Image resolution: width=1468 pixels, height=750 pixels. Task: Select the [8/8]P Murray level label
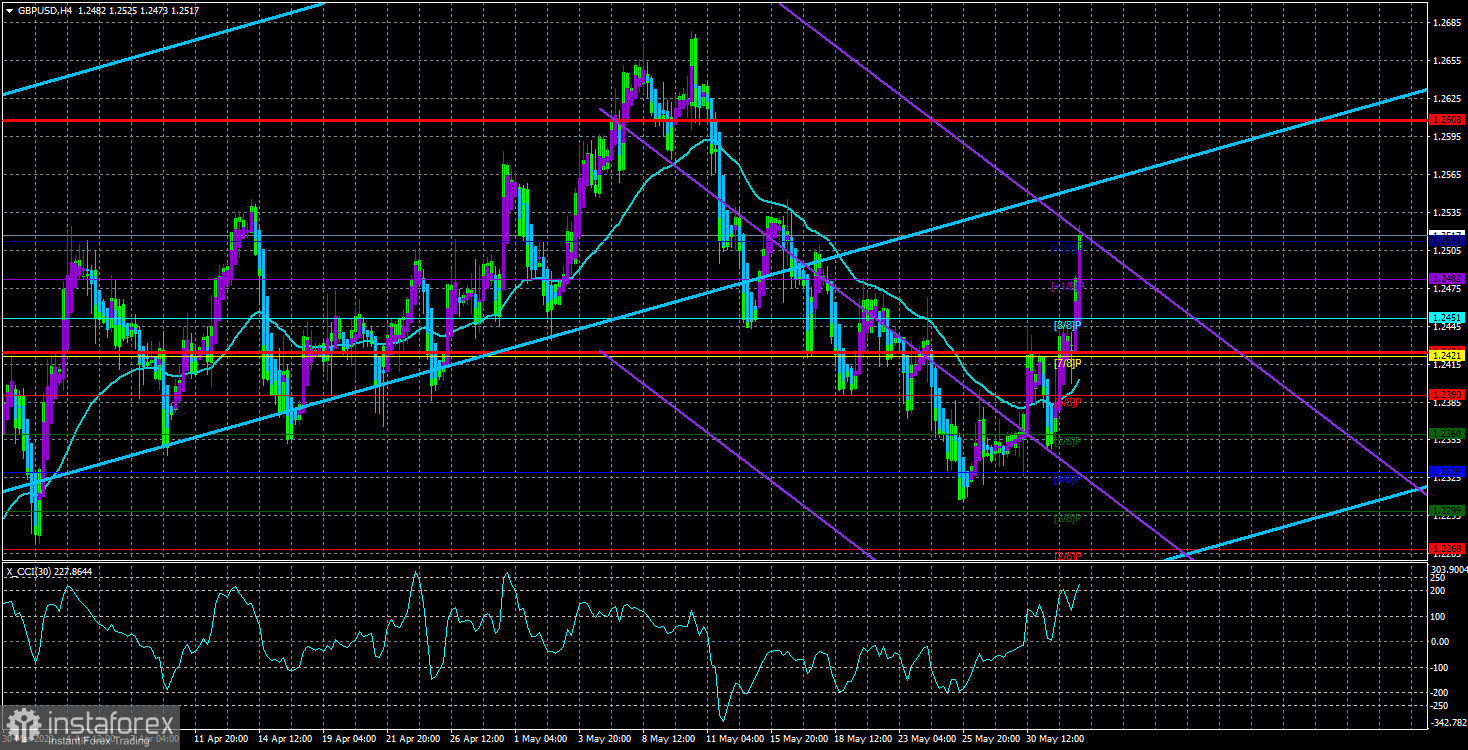(1068, 326)
